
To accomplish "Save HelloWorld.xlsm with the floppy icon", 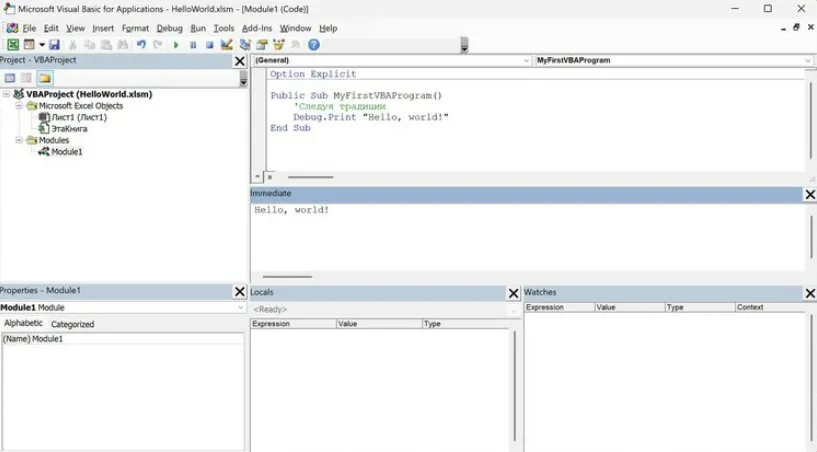I will click(54, 45).
